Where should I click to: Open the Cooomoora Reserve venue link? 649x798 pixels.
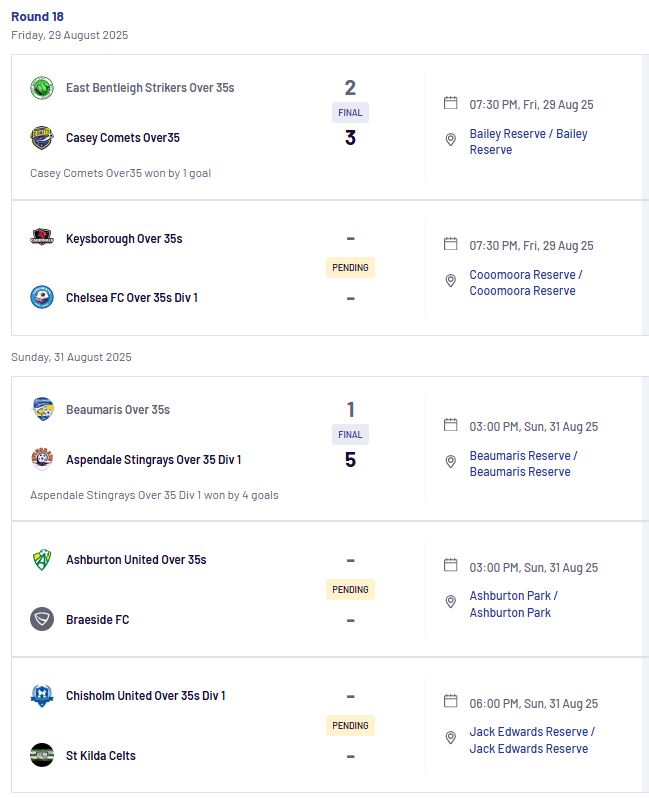point(526,282)
